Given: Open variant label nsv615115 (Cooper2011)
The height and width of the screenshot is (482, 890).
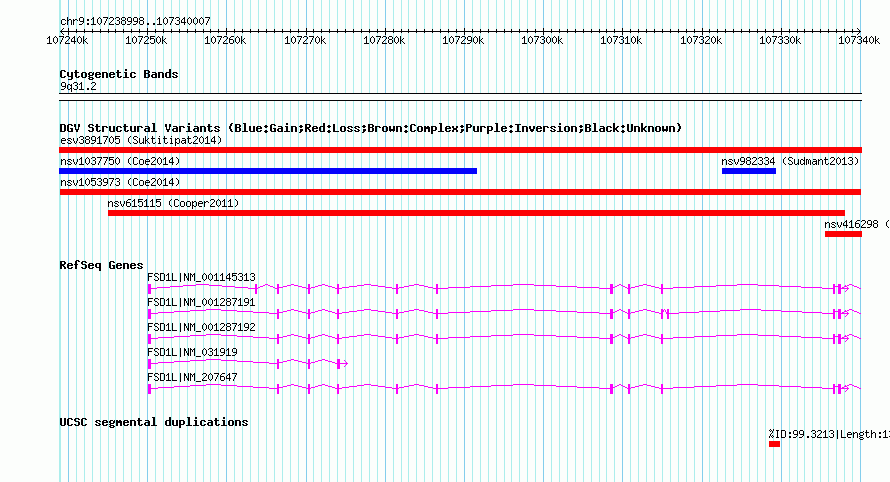Looking at the screenshot, I should (x=173, y=203).
